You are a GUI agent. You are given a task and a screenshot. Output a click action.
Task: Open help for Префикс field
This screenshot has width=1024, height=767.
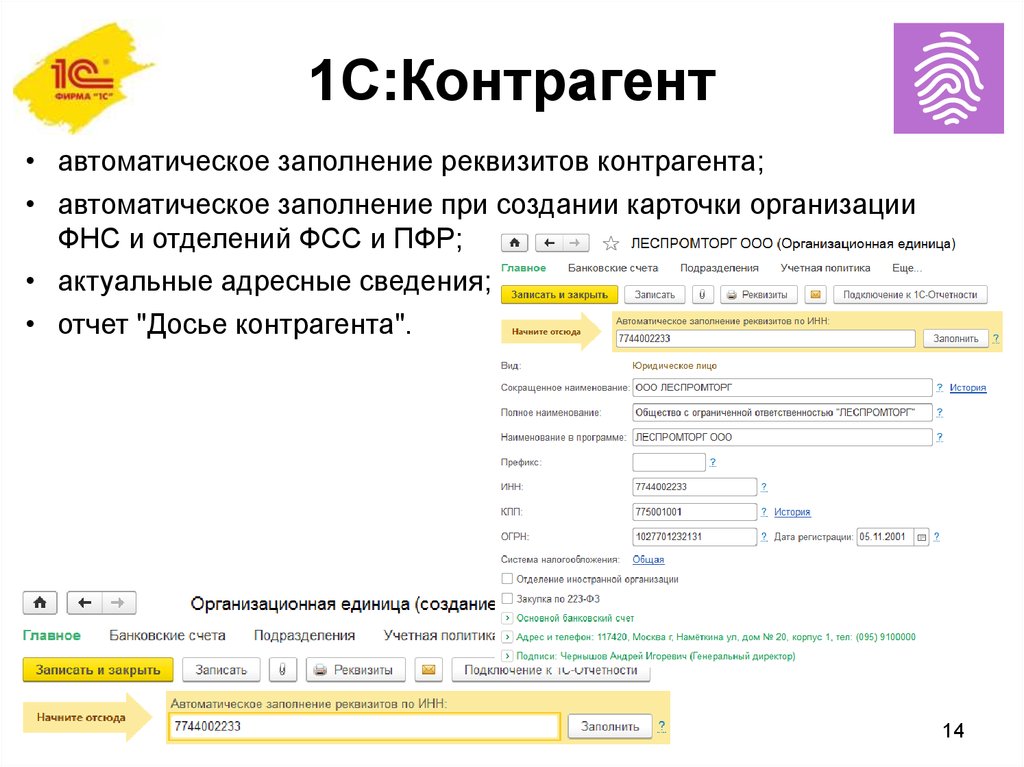[712, 462]
